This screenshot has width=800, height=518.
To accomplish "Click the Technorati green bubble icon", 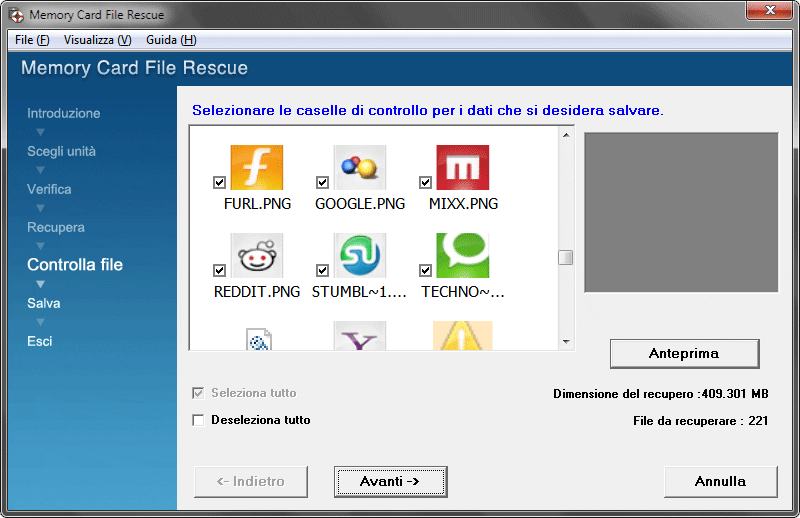I will 463,255.
